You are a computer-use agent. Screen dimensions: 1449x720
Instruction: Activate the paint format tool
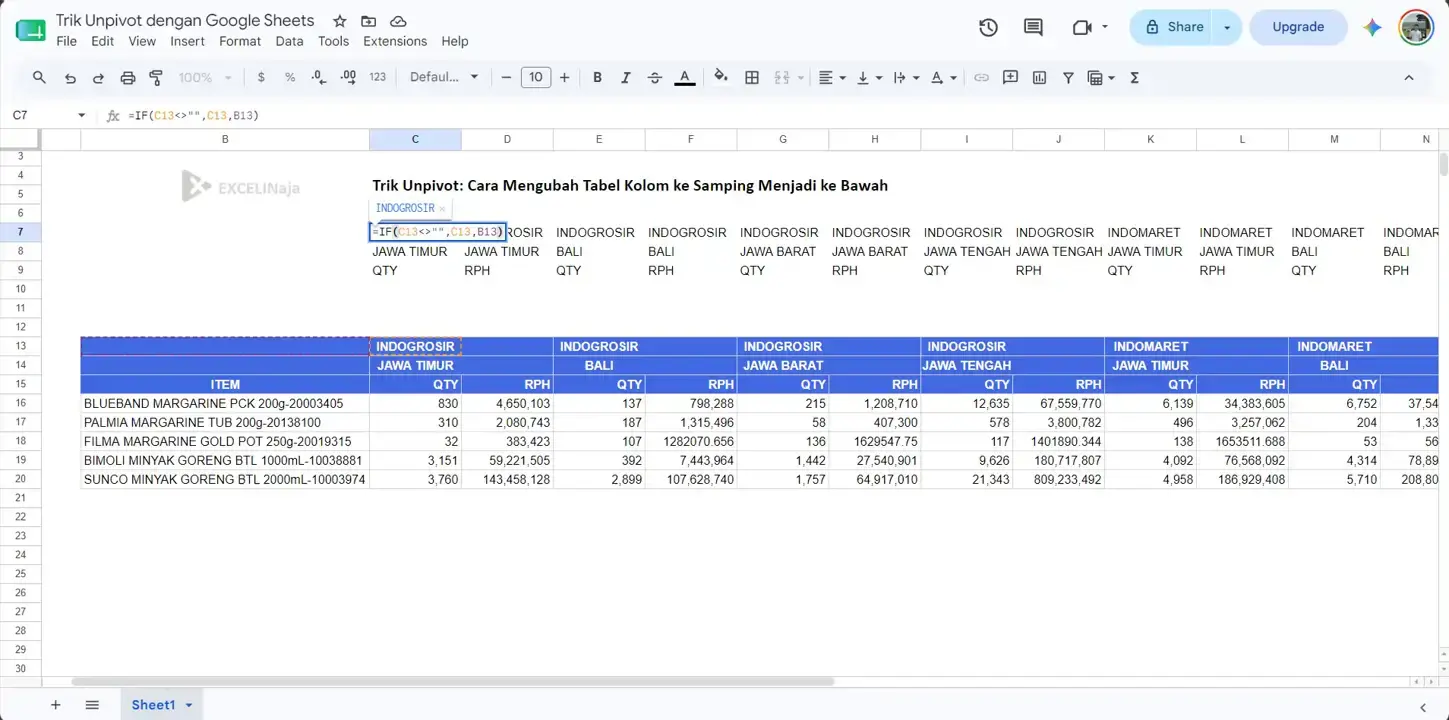[156, 77]
